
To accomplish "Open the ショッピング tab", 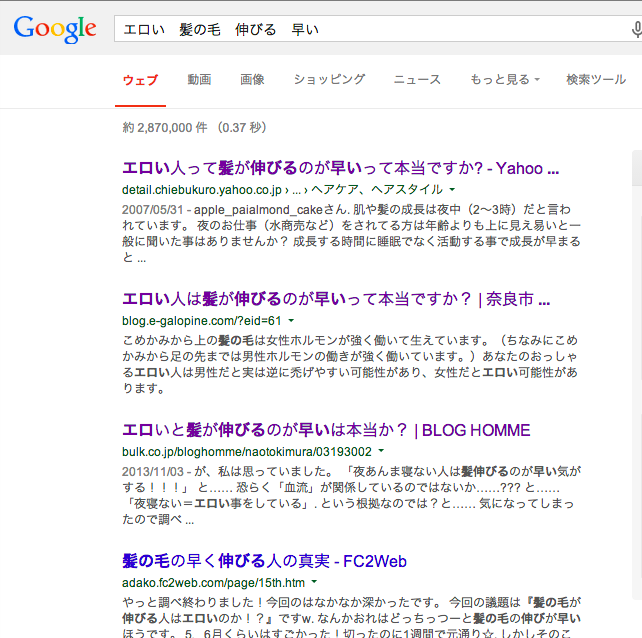I will click(x=329, y=80).
